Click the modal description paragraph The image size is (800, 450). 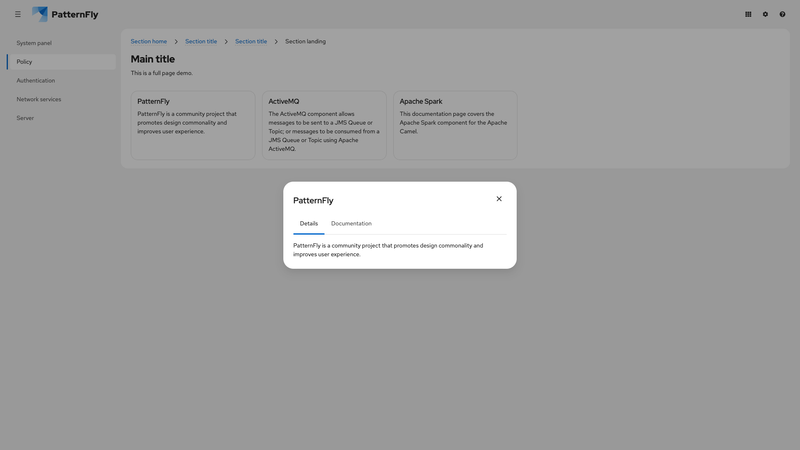click(388, 250)
